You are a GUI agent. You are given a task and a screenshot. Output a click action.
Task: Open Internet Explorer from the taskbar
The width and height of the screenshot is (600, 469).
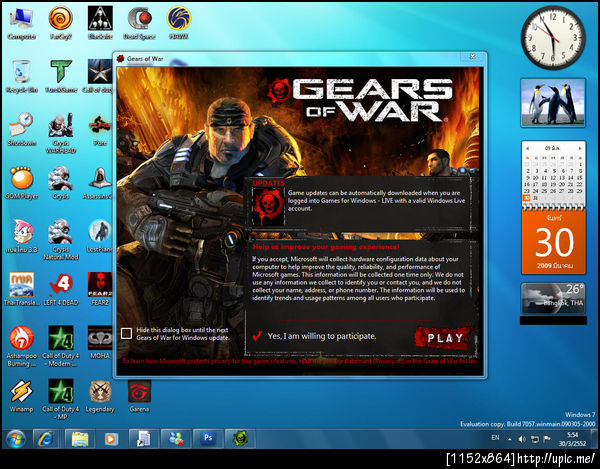[46, 439]
